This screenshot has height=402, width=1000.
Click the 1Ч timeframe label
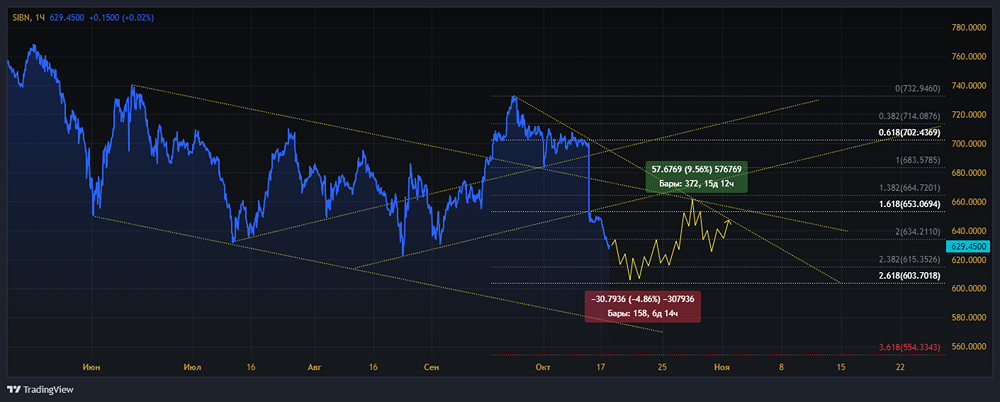40,17
